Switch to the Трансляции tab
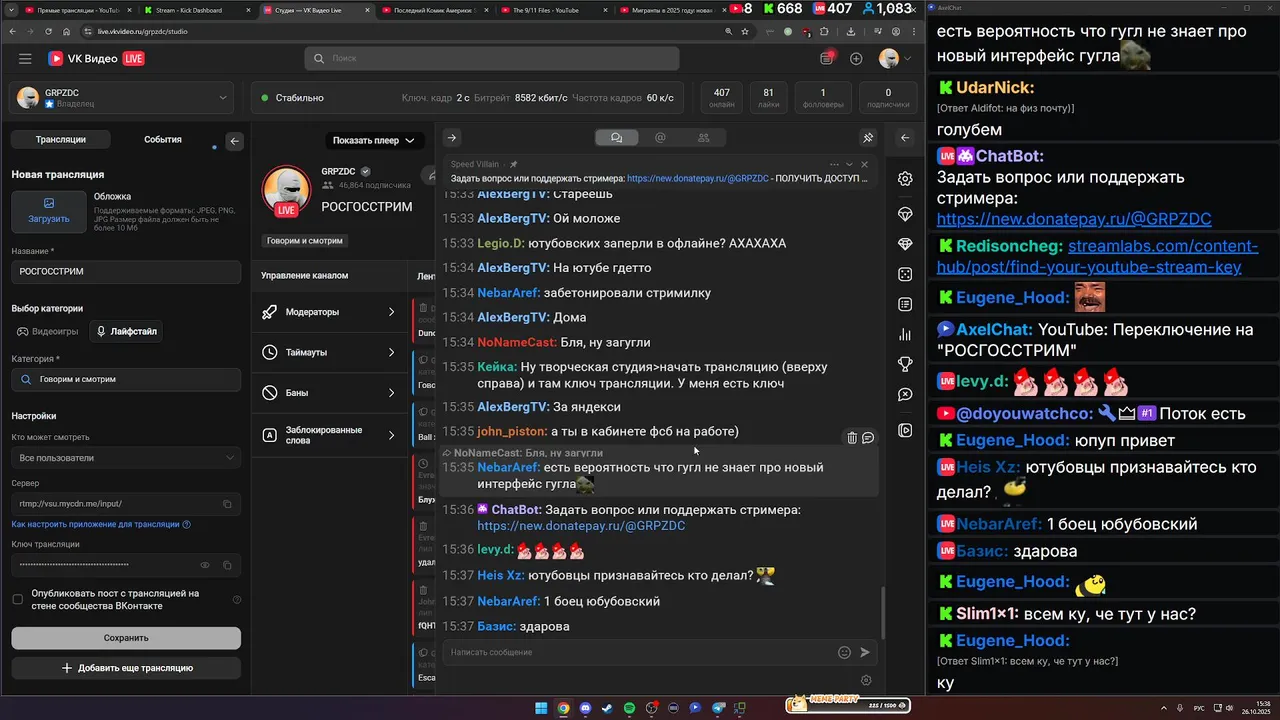Screen dimensions: 1280x720 [60, 140]
